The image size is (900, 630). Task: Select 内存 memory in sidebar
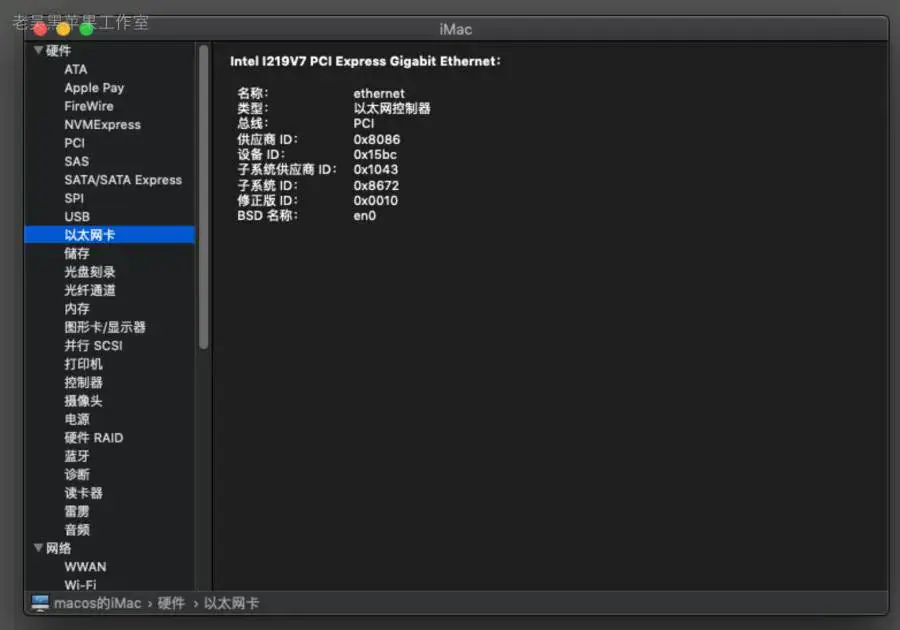(77, 309)
